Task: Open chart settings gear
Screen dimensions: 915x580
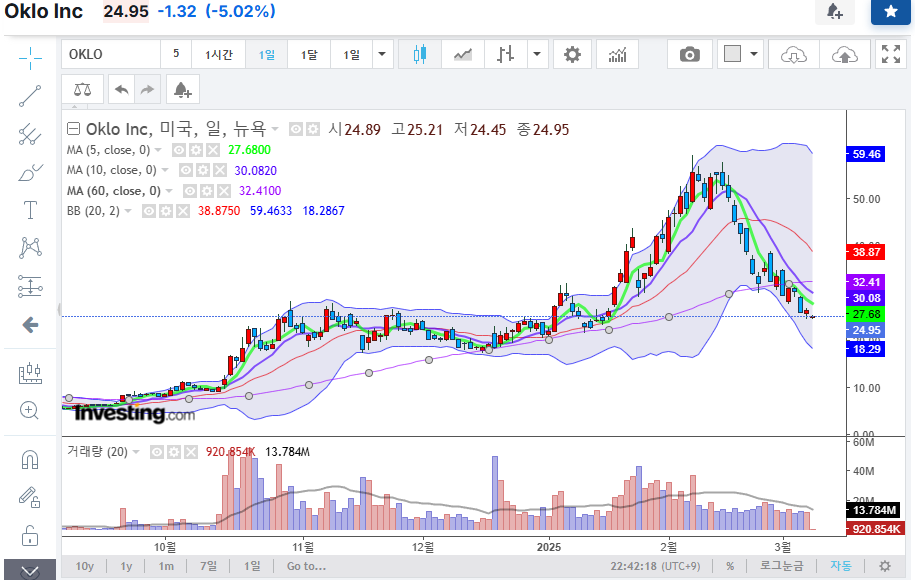Action: tap(572, 55)
